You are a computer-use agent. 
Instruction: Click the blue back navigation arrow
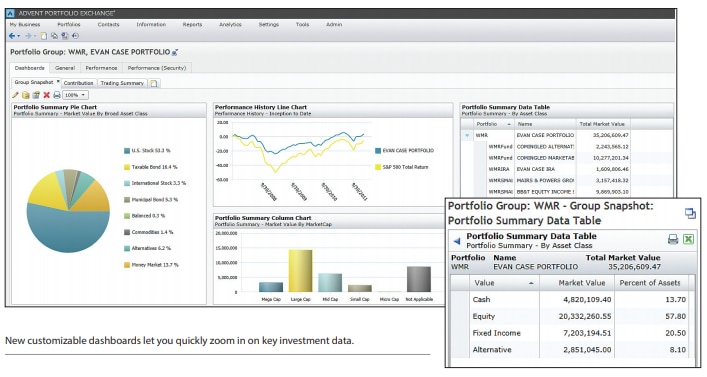click(x=12, y=36)
